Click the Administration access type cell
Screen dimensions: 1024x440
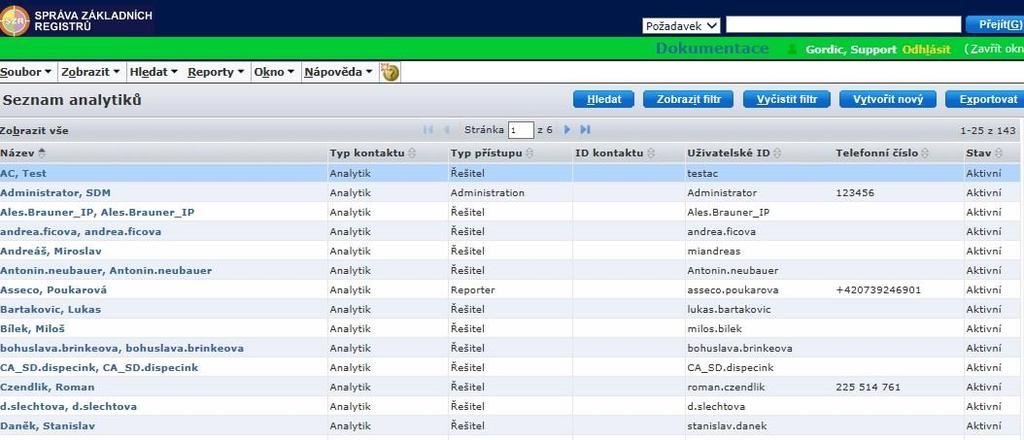point(488,193)
